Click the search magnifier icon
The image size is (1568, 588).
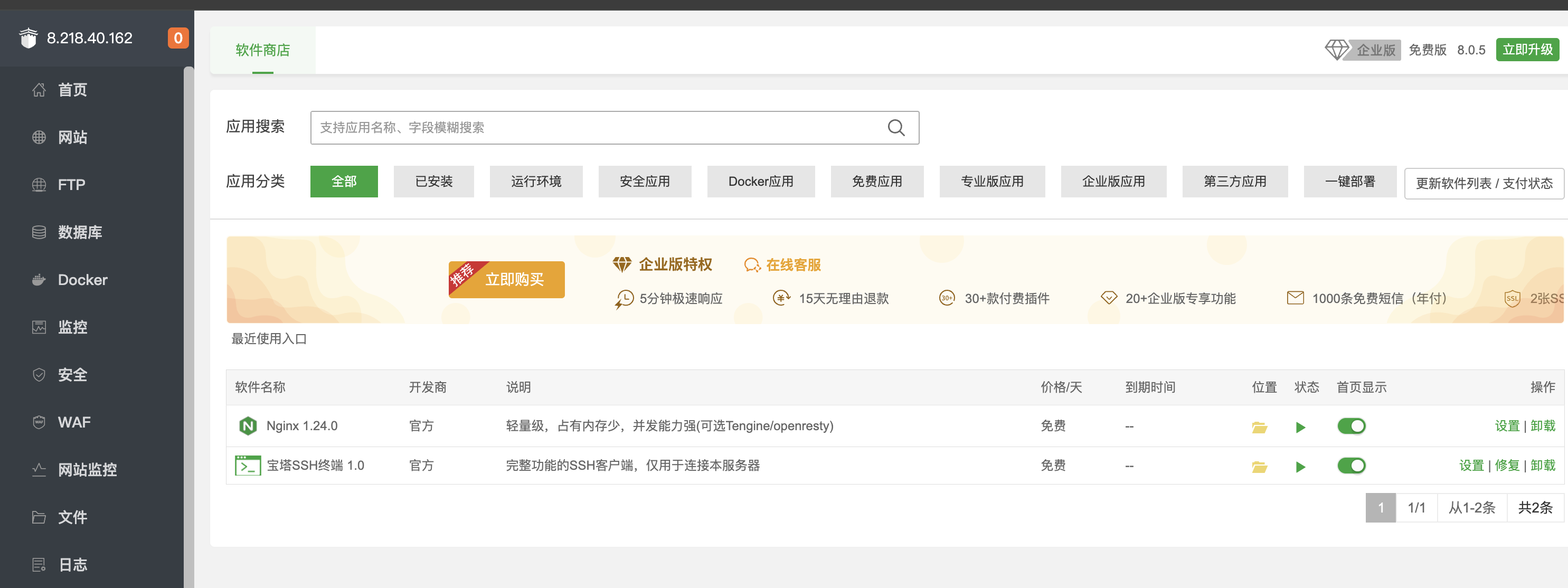(x=896, y=128)
